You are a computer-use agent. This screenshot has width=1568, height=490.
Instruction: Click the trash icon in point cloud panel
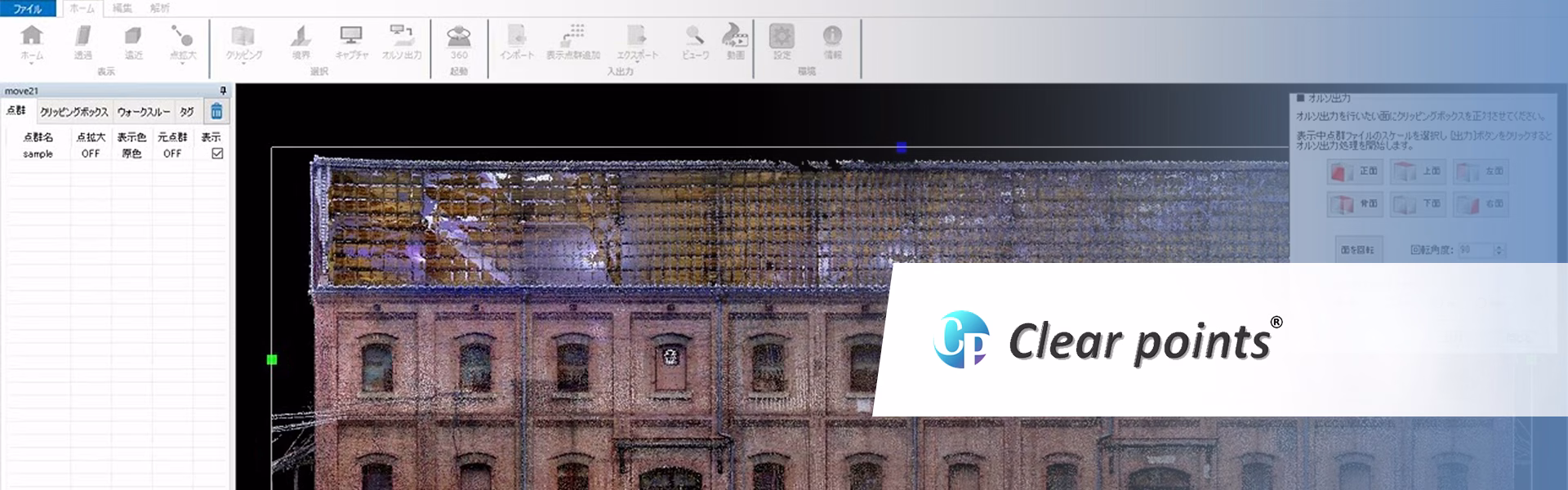click(216, 112)
